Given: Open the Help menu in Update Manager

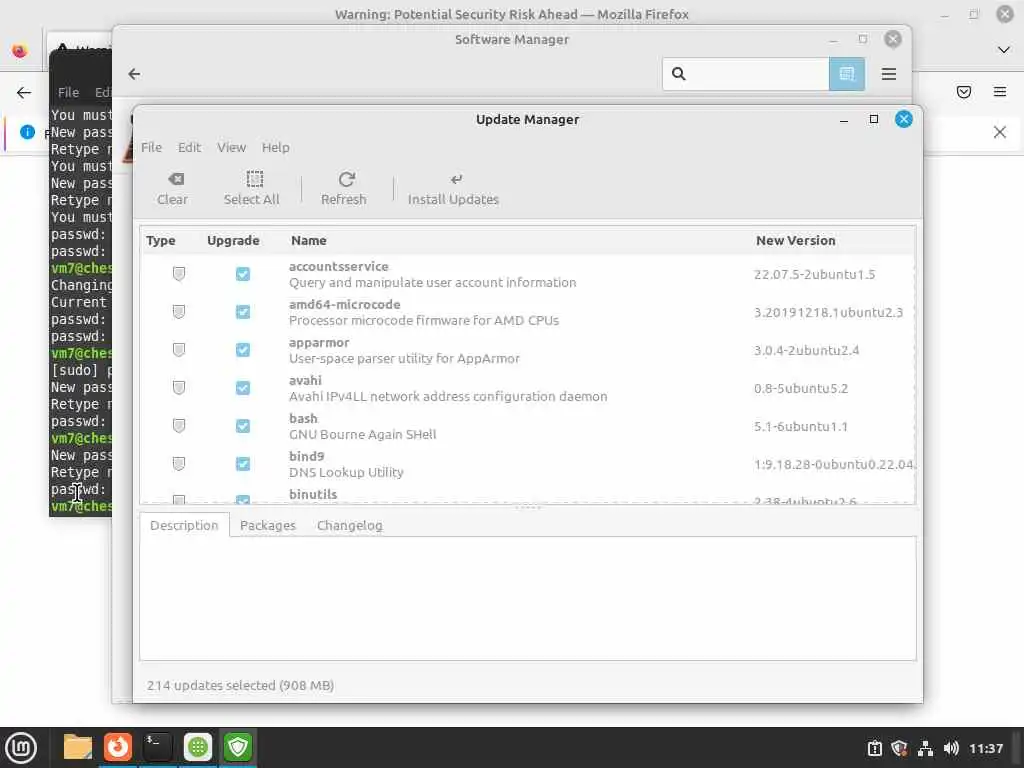Looking at the screenshot, I should [x=276, y=147].
